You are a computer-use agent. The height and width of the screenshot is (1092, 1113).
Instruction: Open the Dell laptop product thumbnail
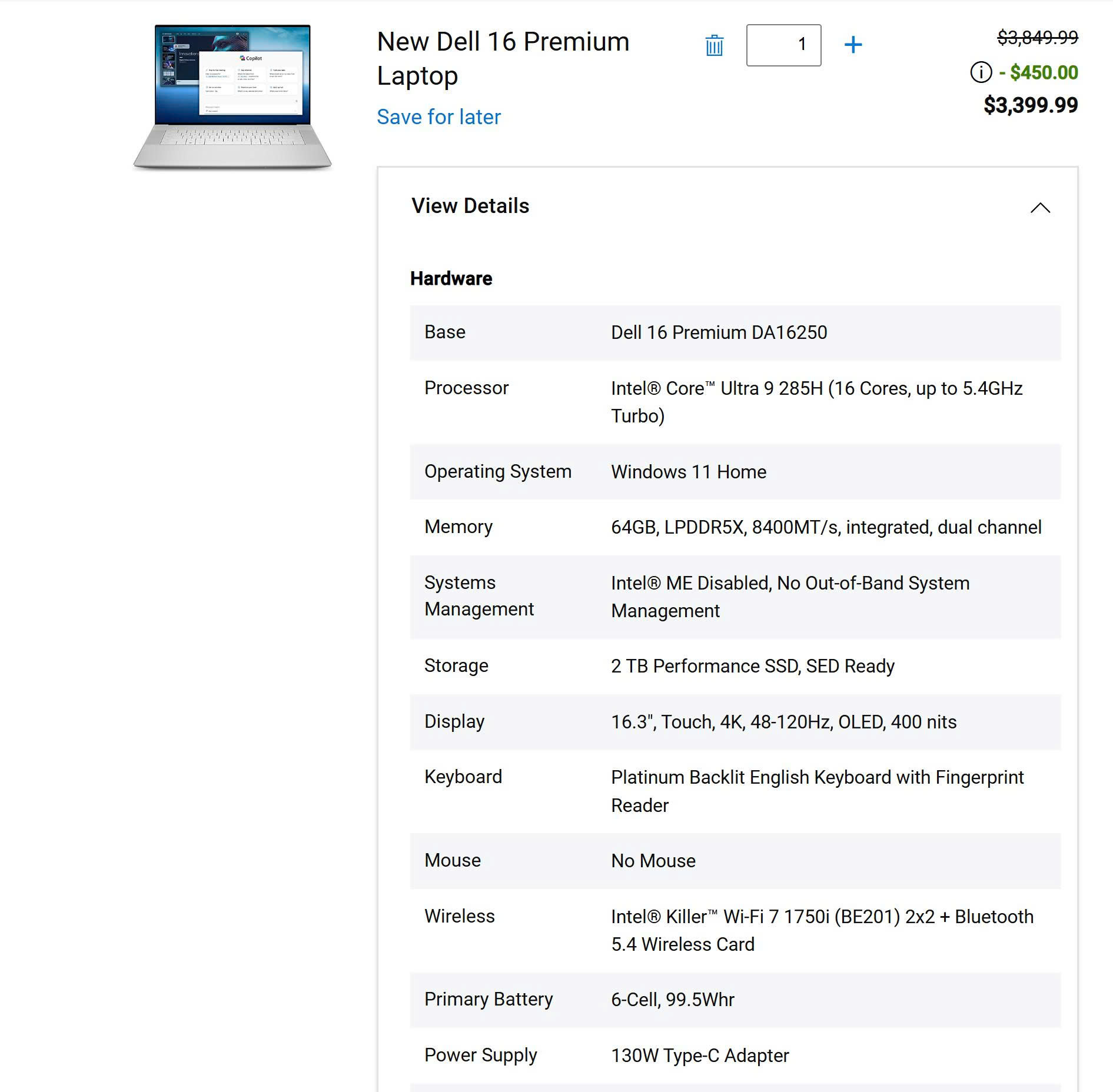tap(232, 98)
